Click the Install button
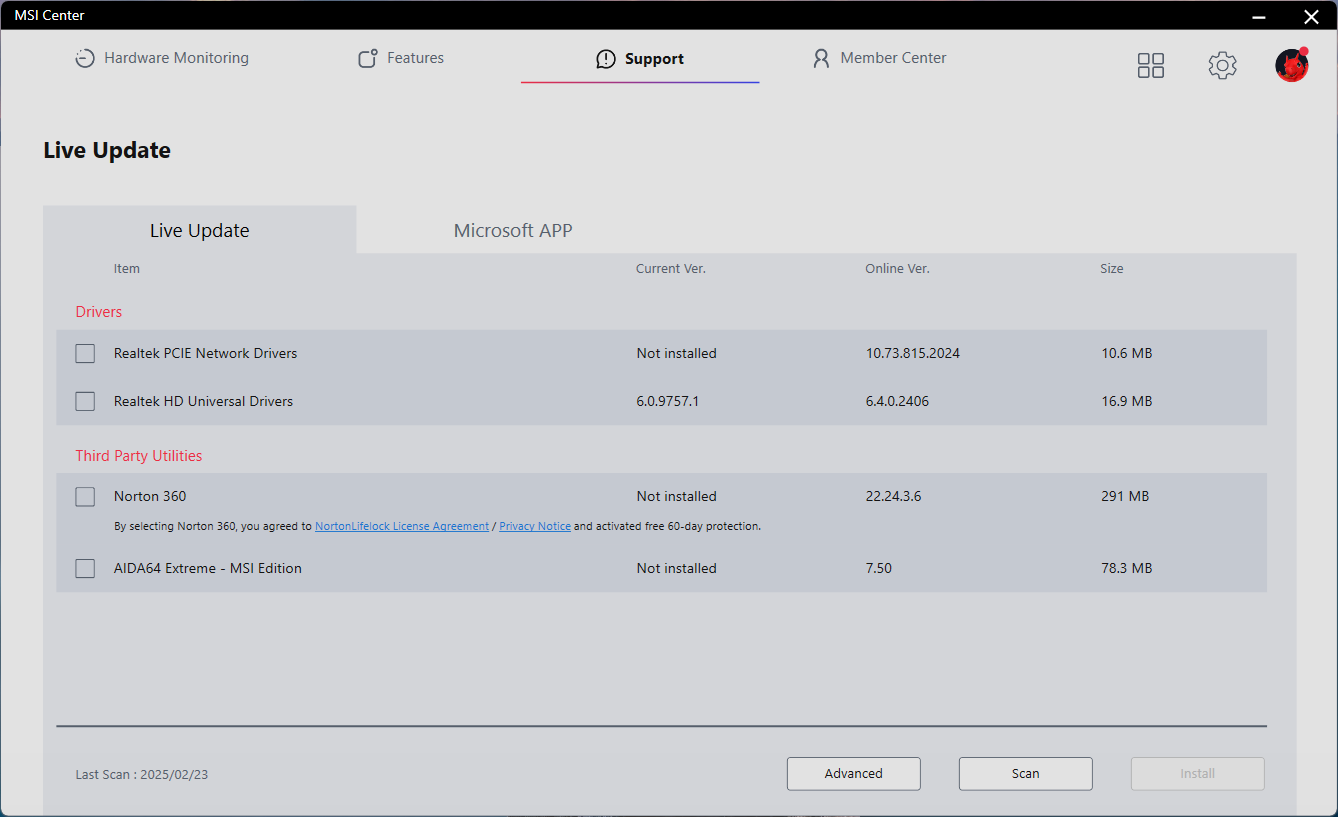 click(1198, 773)
